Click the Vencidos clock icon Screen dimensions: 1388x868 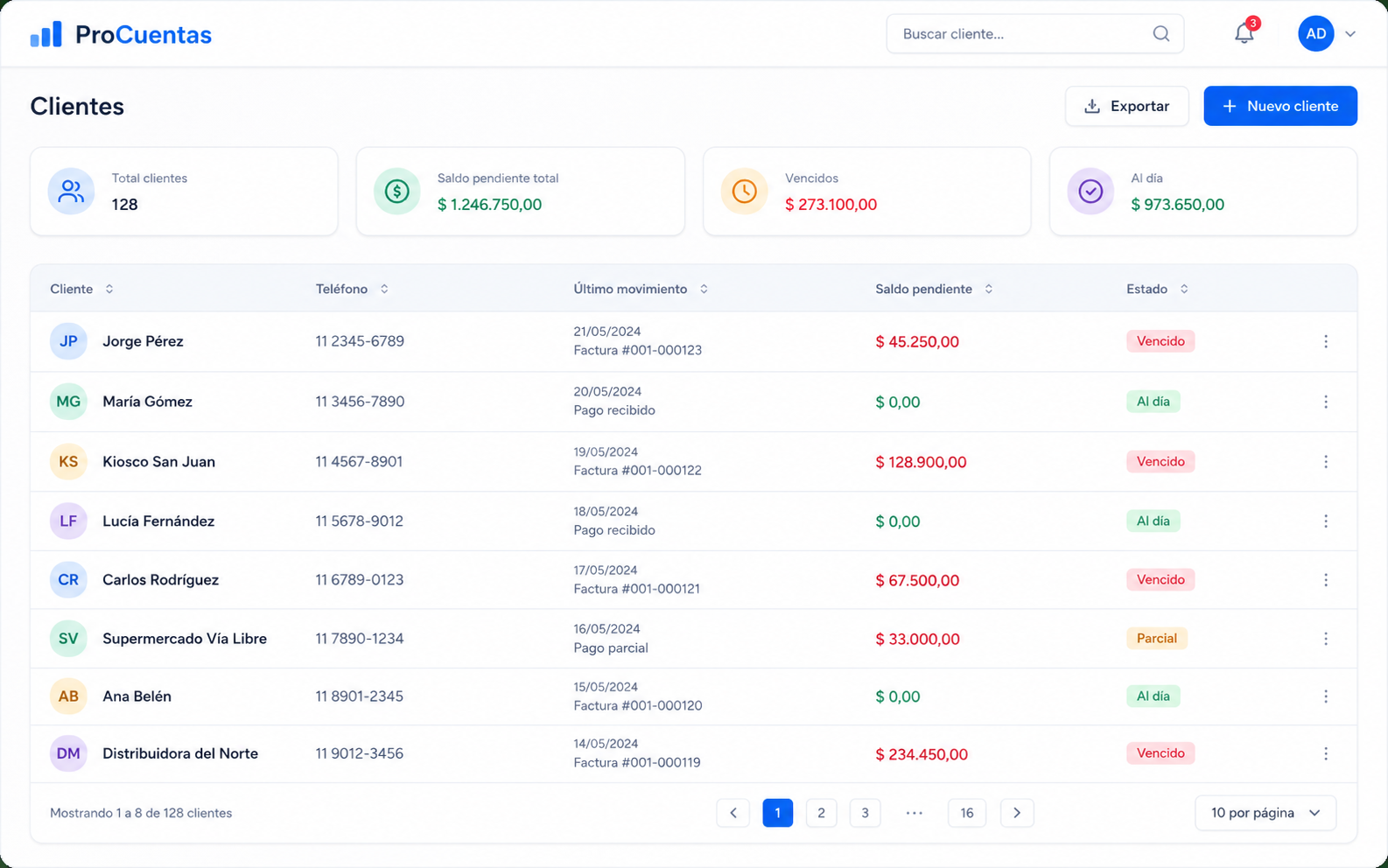tap(744, 191)
